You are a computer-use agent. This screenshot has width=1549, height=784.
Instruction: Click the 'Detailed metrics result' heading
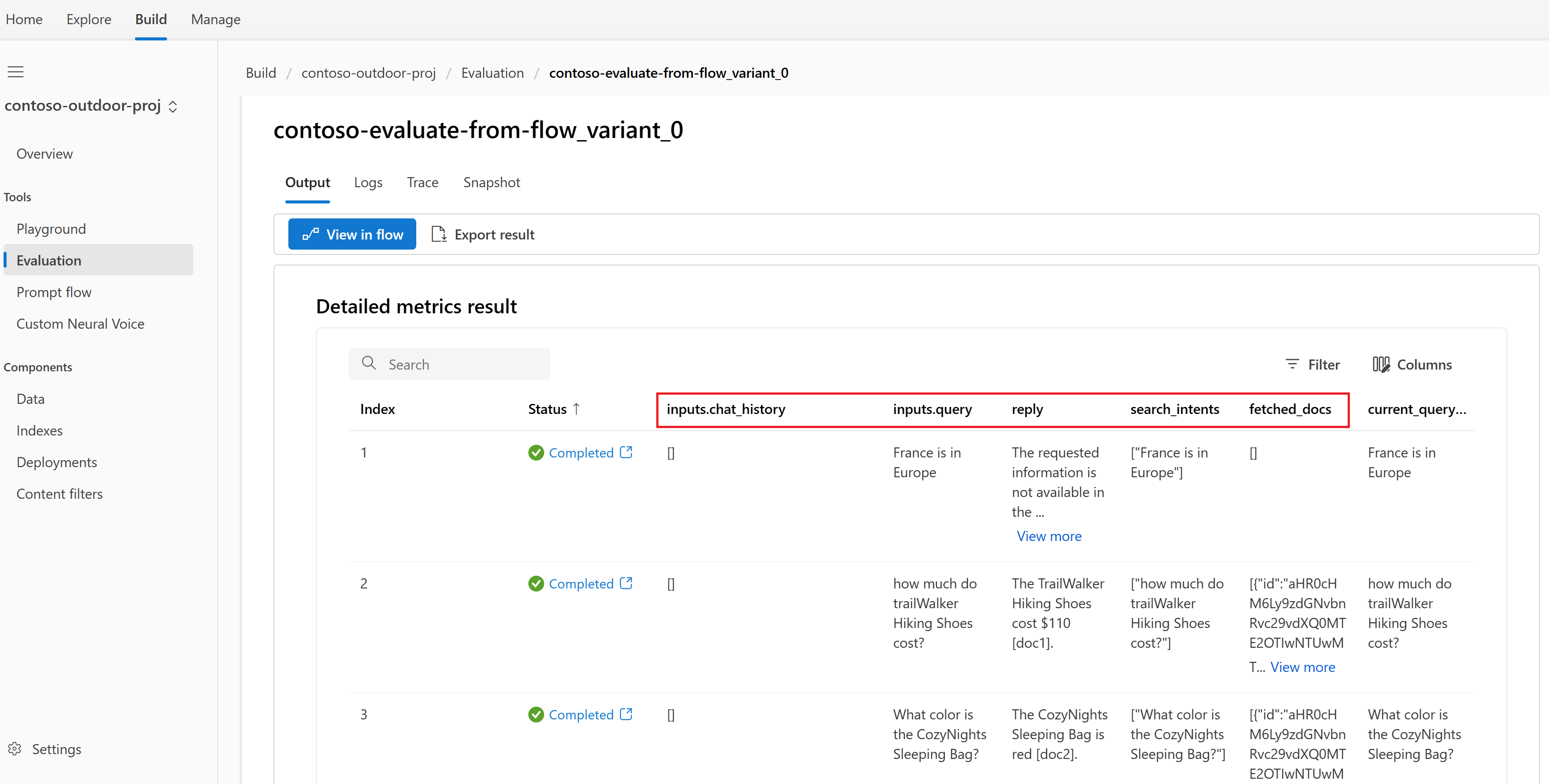point(416,307)
